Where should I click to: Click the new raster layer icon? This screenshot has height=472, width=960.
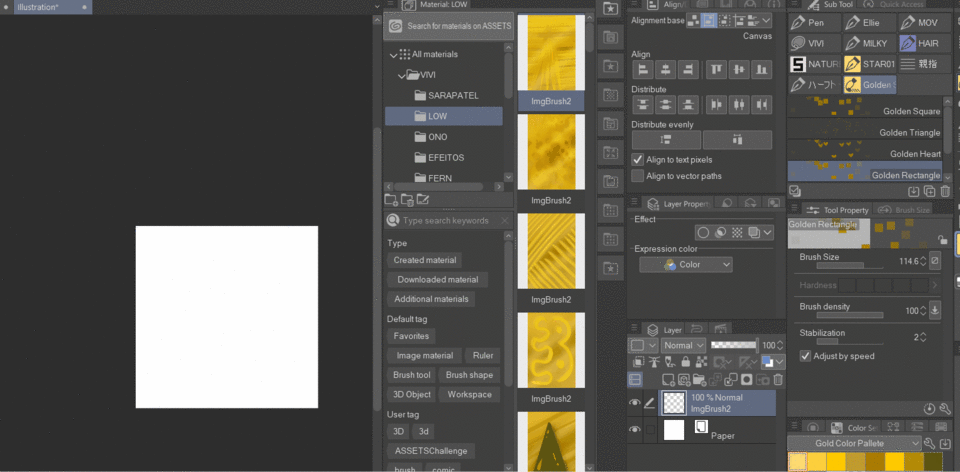pyautogui.click(x=669, y=380)
